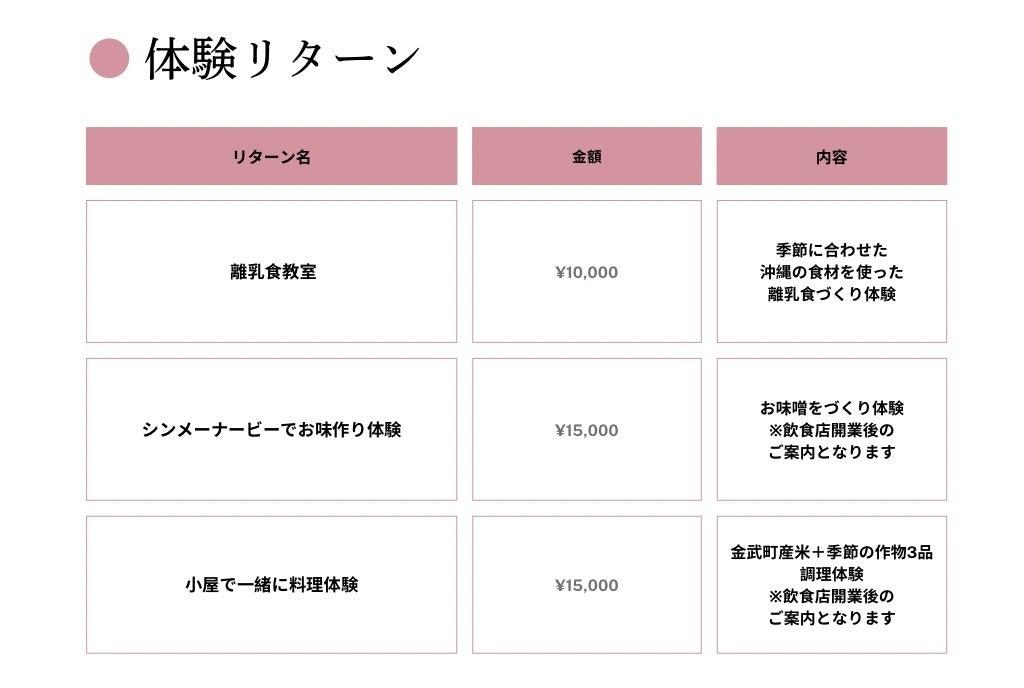
Task: Select the シンメーナービーでお味作り体験 cell
Action: click(271, 430)
